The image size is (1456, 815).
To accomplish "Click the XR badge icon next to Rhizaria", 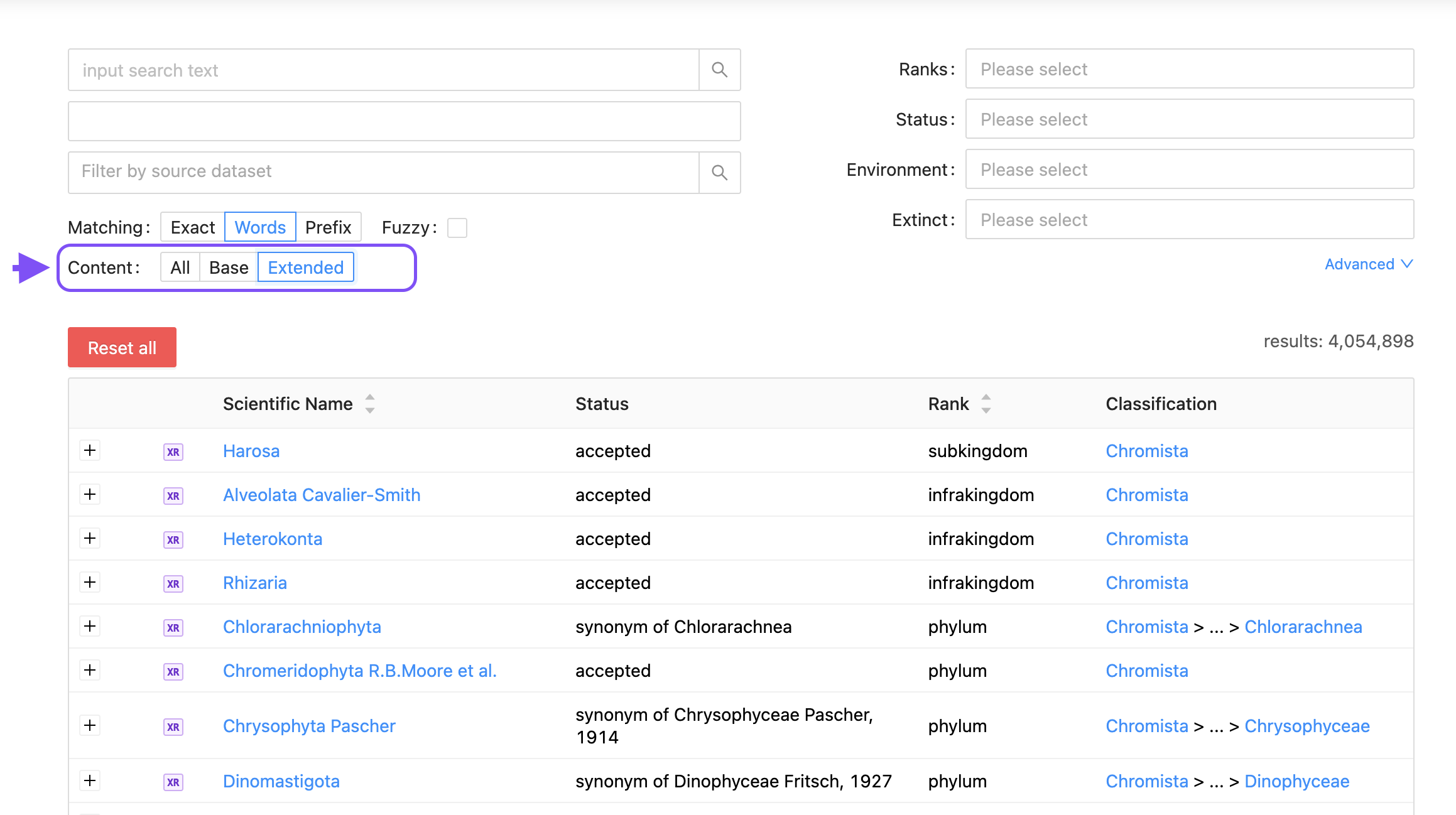I will click(x=173, y=583).
